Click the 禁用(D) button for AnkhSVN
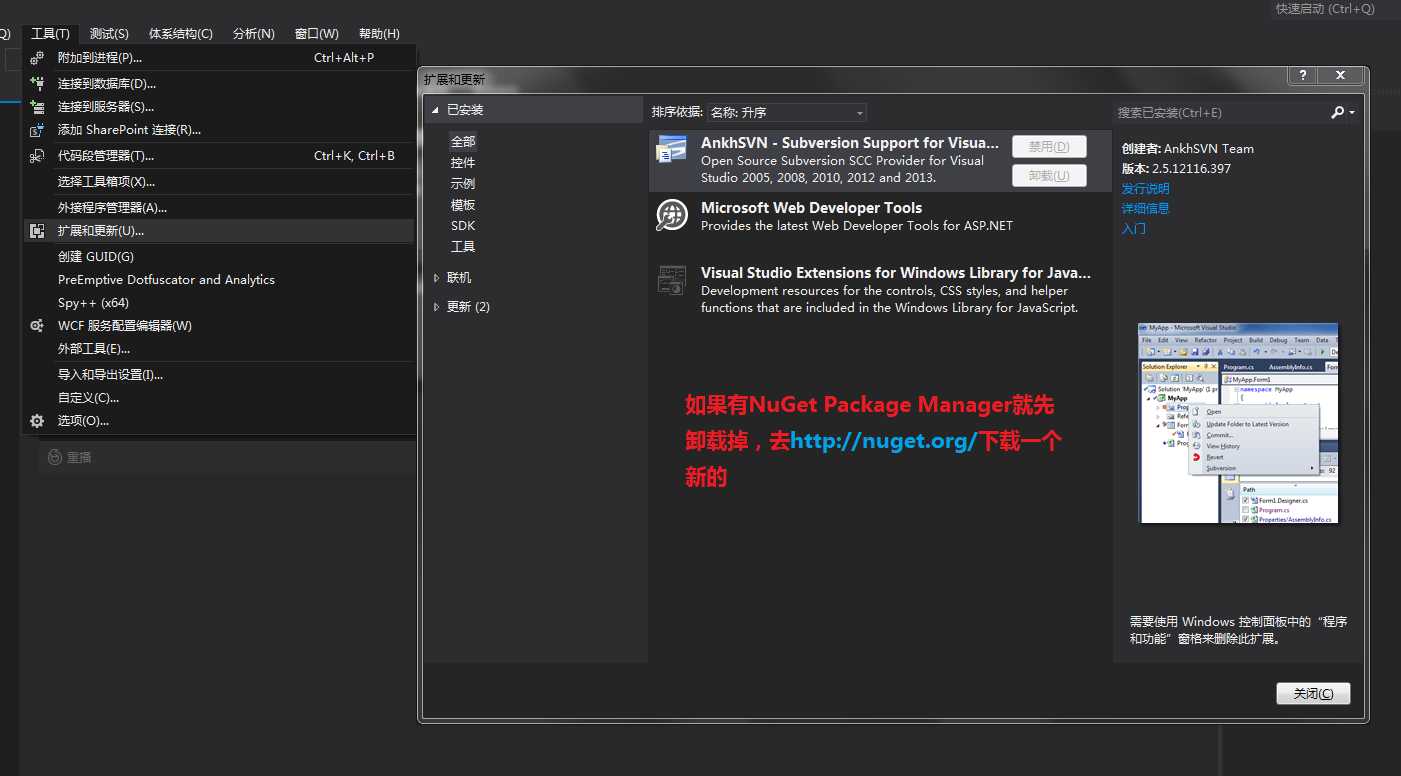This screenshot has width=1401, height=776. pos(1049,147)
